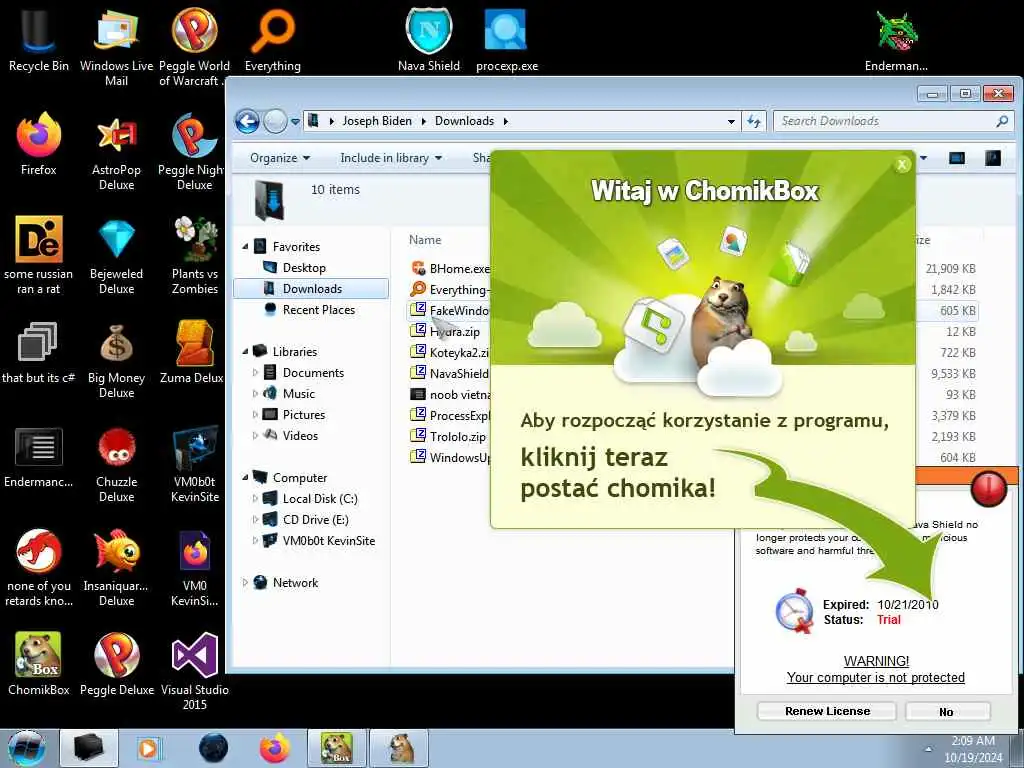Click the Windows Start orb
This screenshot has height=768, width=1024.
tap(27, 748)
